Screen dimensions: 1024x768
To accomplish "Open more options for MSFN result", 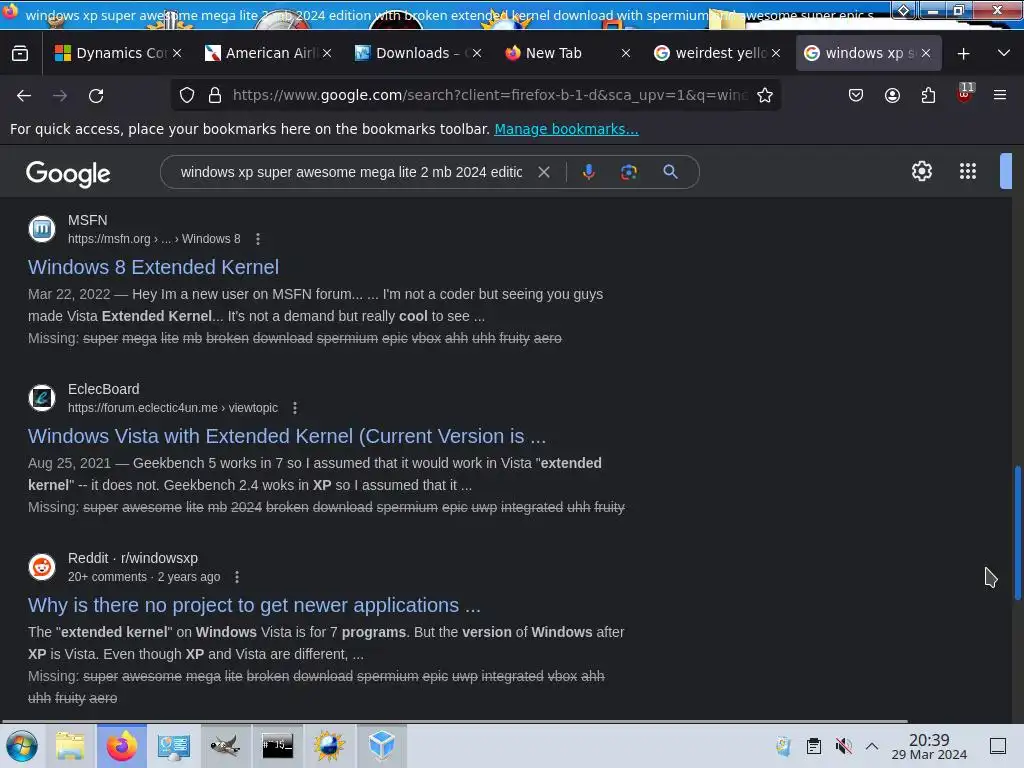I will coord(258,239).
